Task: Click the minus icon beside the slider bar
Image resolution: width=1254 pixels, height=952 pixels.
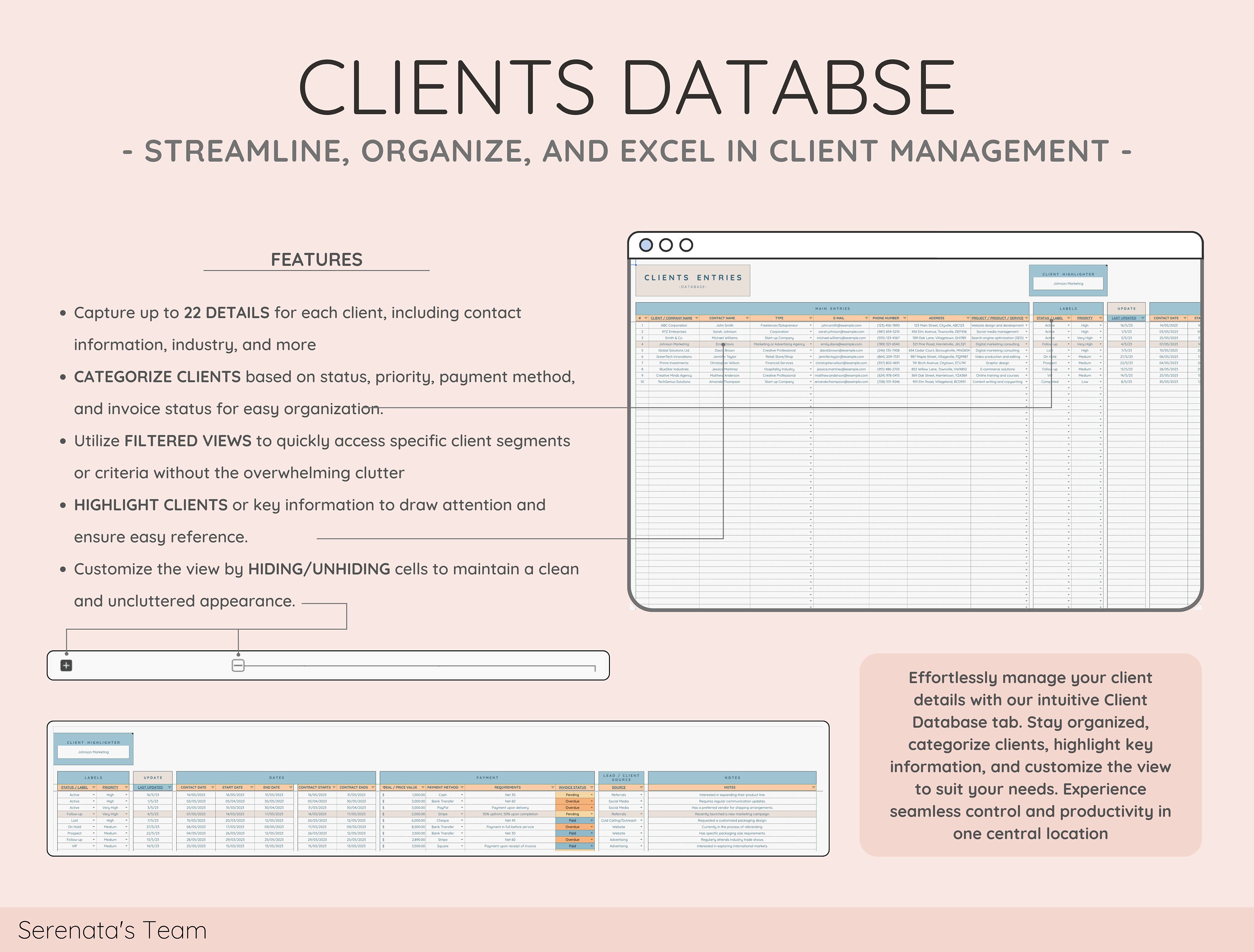Action: [x=237, y=665]
